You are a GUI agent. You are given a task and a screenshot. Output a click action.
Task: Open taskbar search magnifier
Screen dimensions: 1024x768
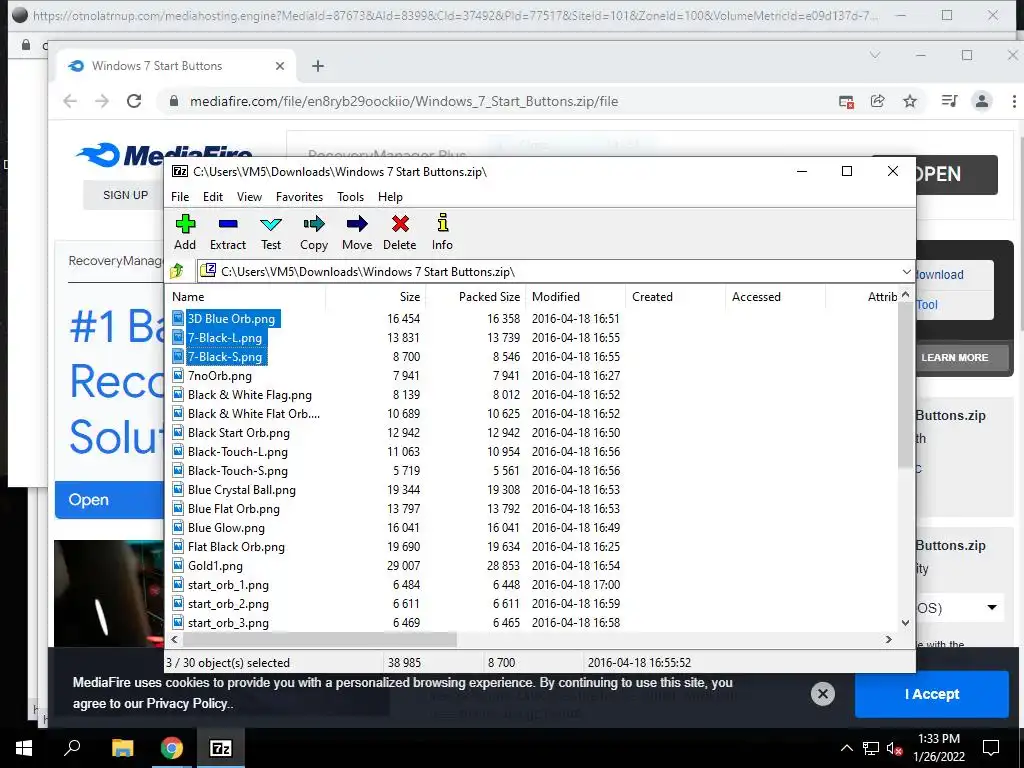[72, 748]
